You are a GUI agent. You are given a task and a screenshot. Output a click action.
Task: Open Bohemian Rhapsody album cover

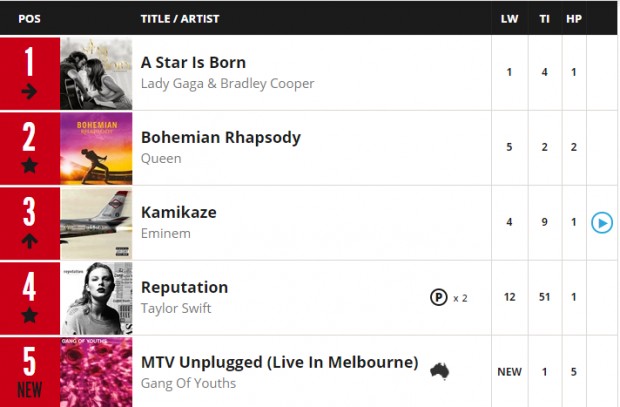click(x=96, y=148)
